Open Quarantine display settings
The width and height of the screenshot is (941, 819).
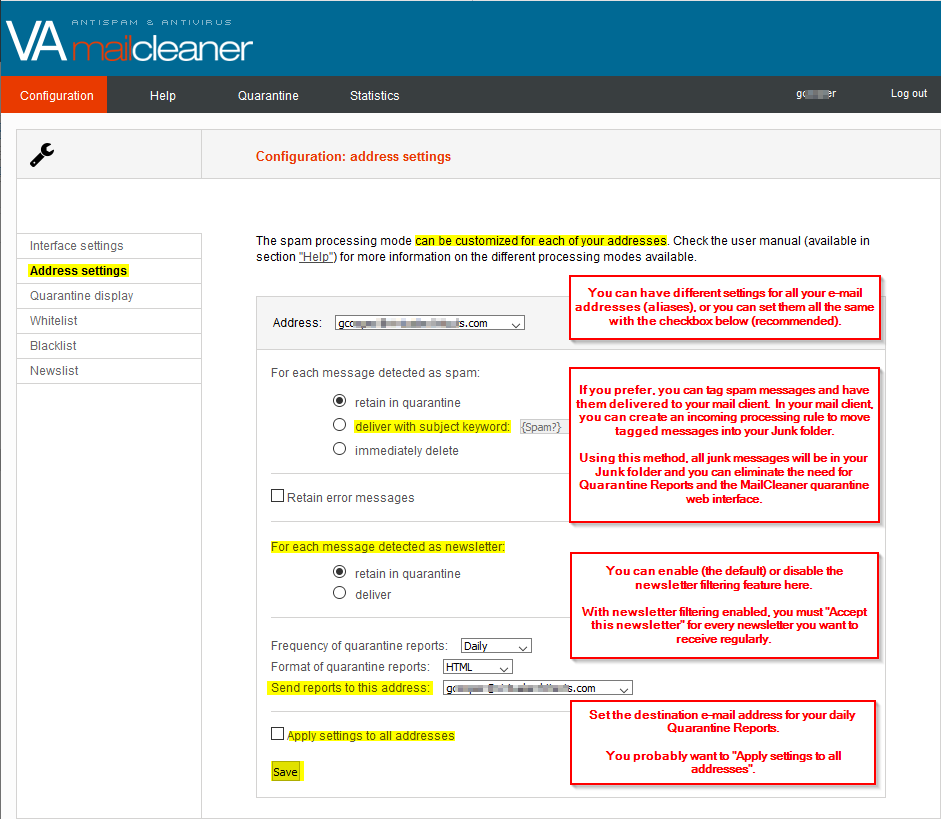point(109,296)
